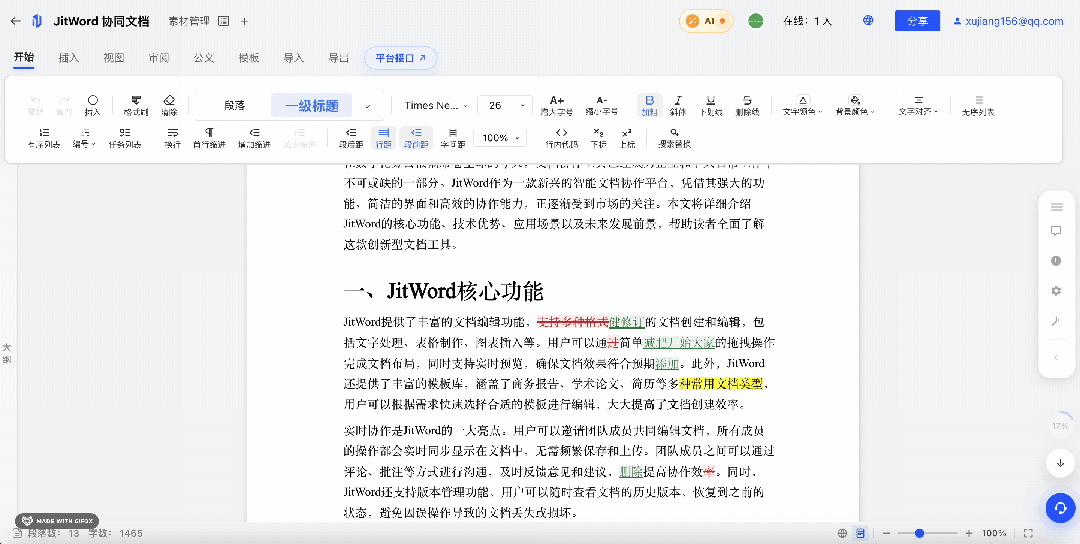This screenshot has width=1080, height=544.
Task: Click the globe icon in bottom status bar
Action: [x=842, y=533]
